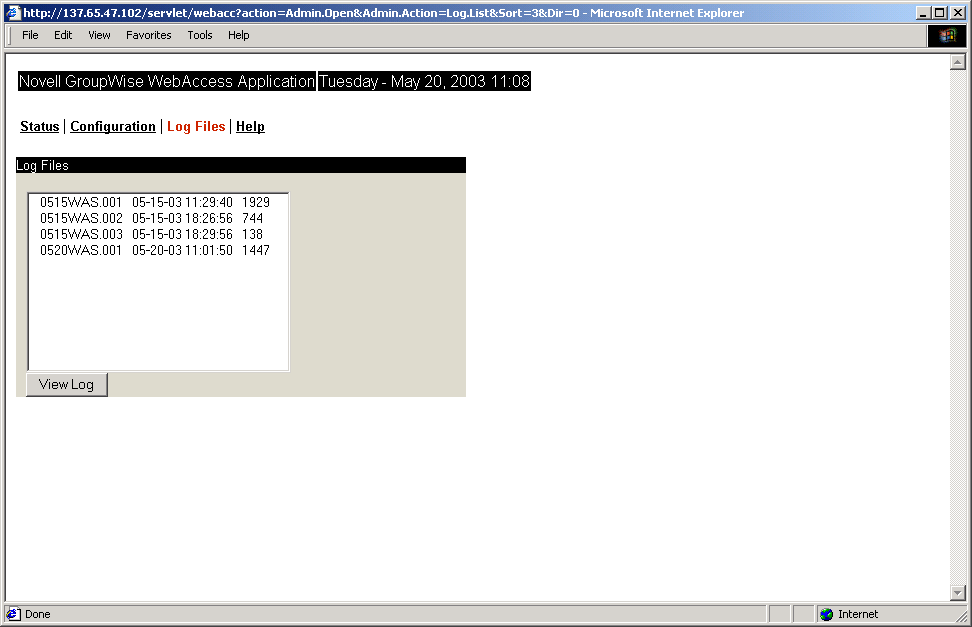The height and width of the screenshot is (627, 972).
Task: Open the Configuration link
Action: point(112,126)
